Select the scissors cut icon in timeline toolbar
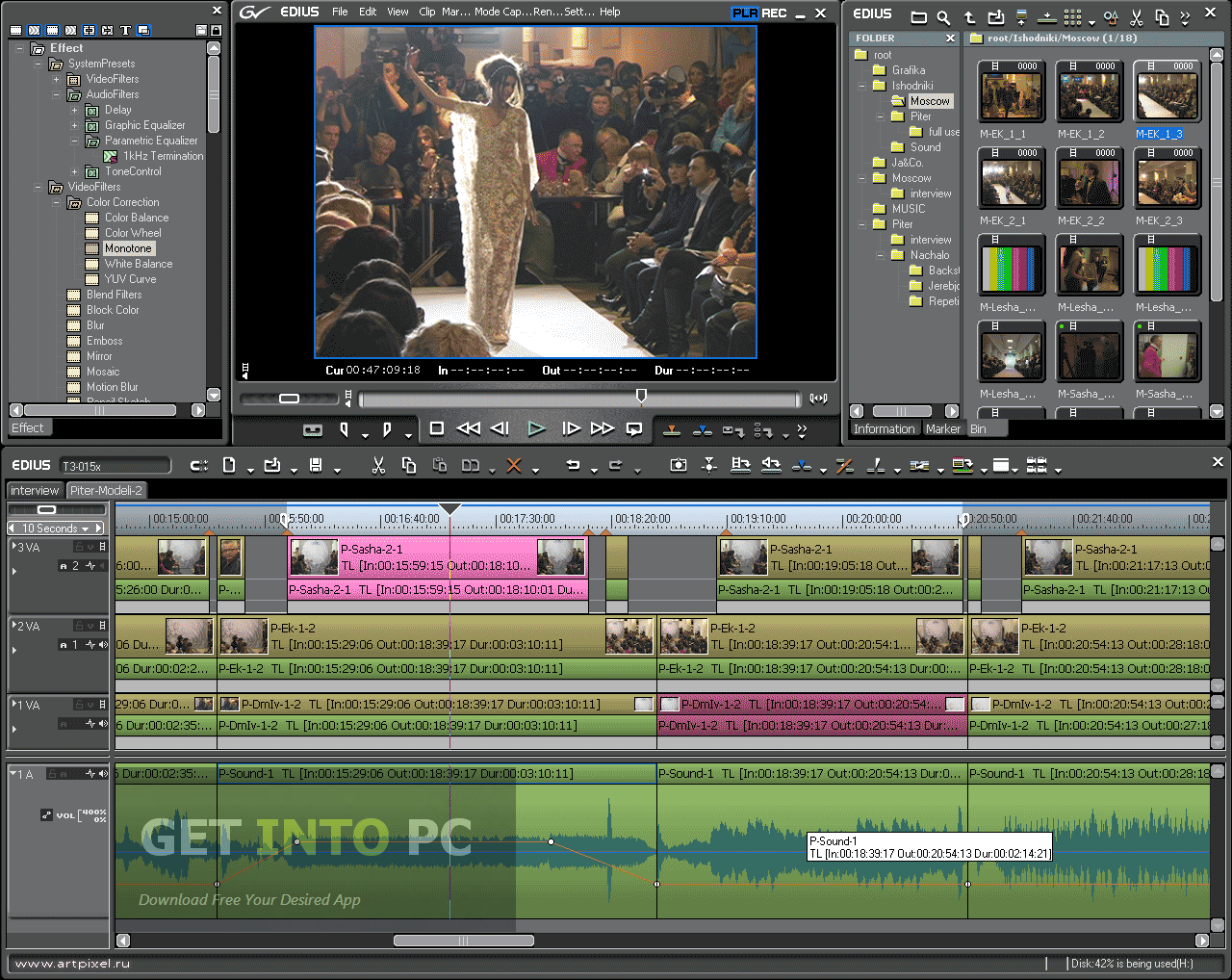Screen dimensions: 1232x980 tap(378, 466)
